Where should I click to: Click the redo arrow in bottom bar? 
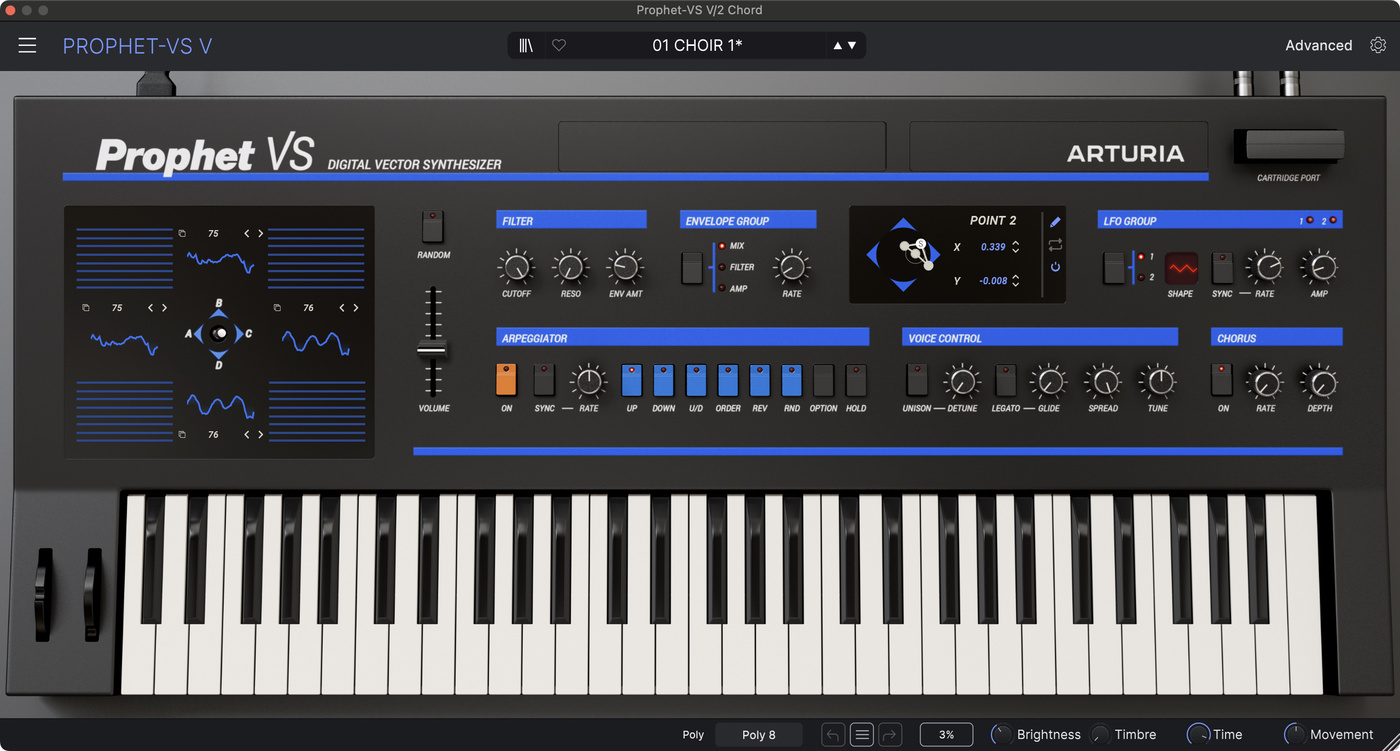click(890, 735)
